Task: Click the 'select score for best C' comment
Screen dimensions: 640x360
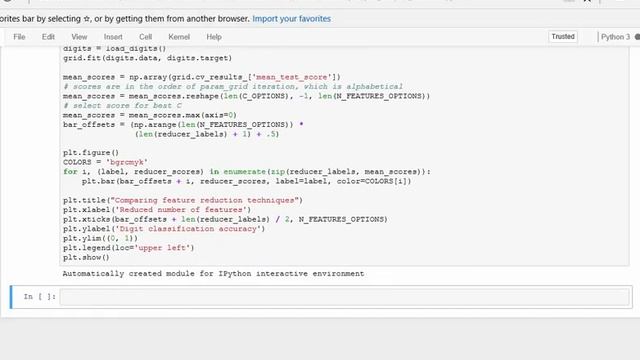Action: tap(122, 105)
